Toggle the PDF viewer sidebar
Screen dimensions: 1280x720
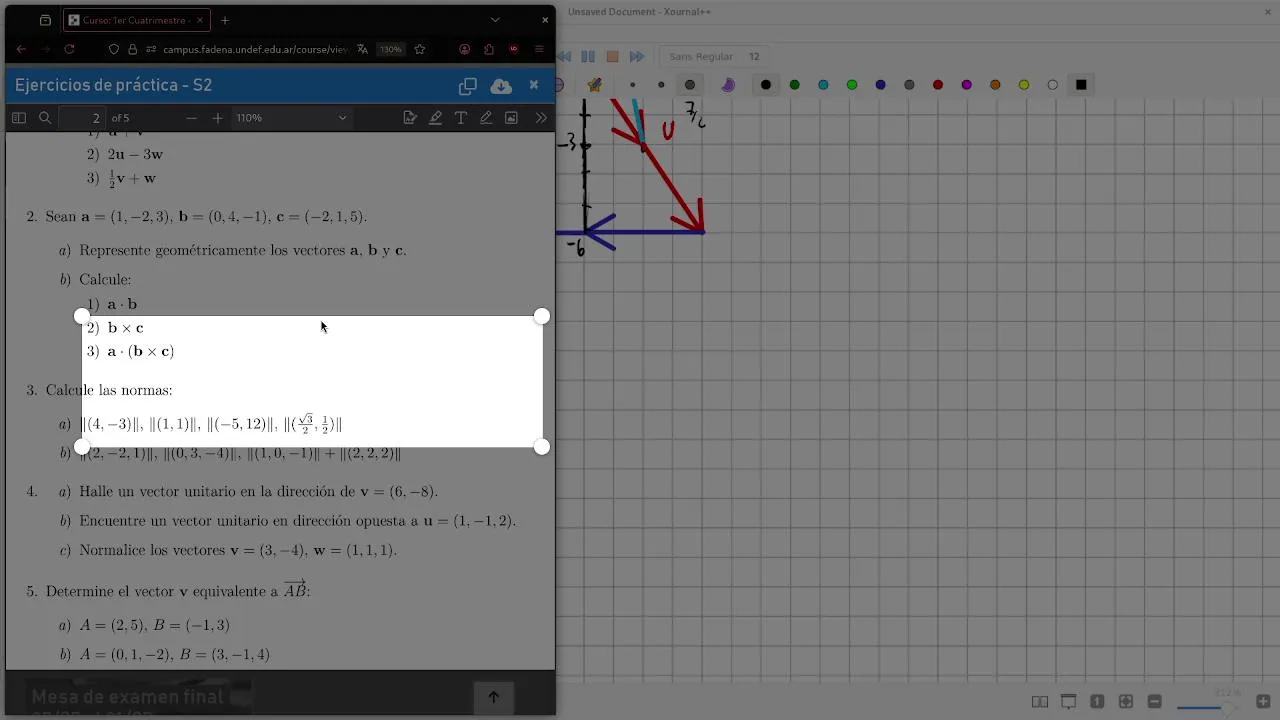(x=18, y=118)
